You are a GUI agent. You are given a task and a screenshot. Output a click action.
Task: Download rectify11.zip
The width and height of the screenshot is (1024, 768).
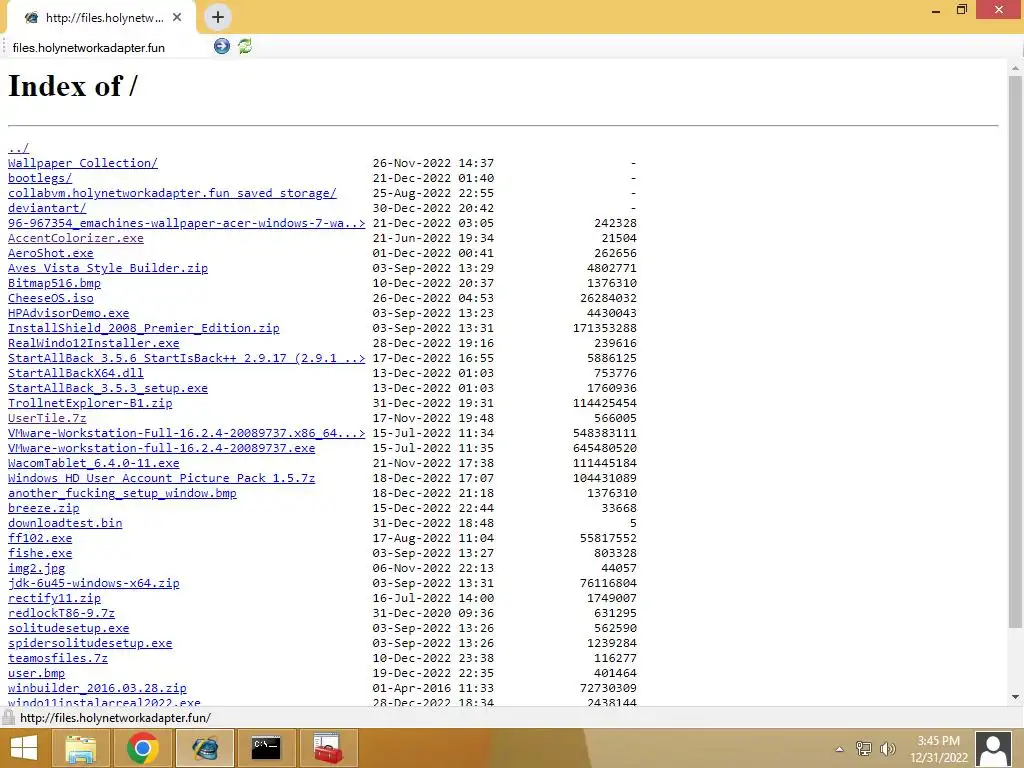tap(54, 599)
